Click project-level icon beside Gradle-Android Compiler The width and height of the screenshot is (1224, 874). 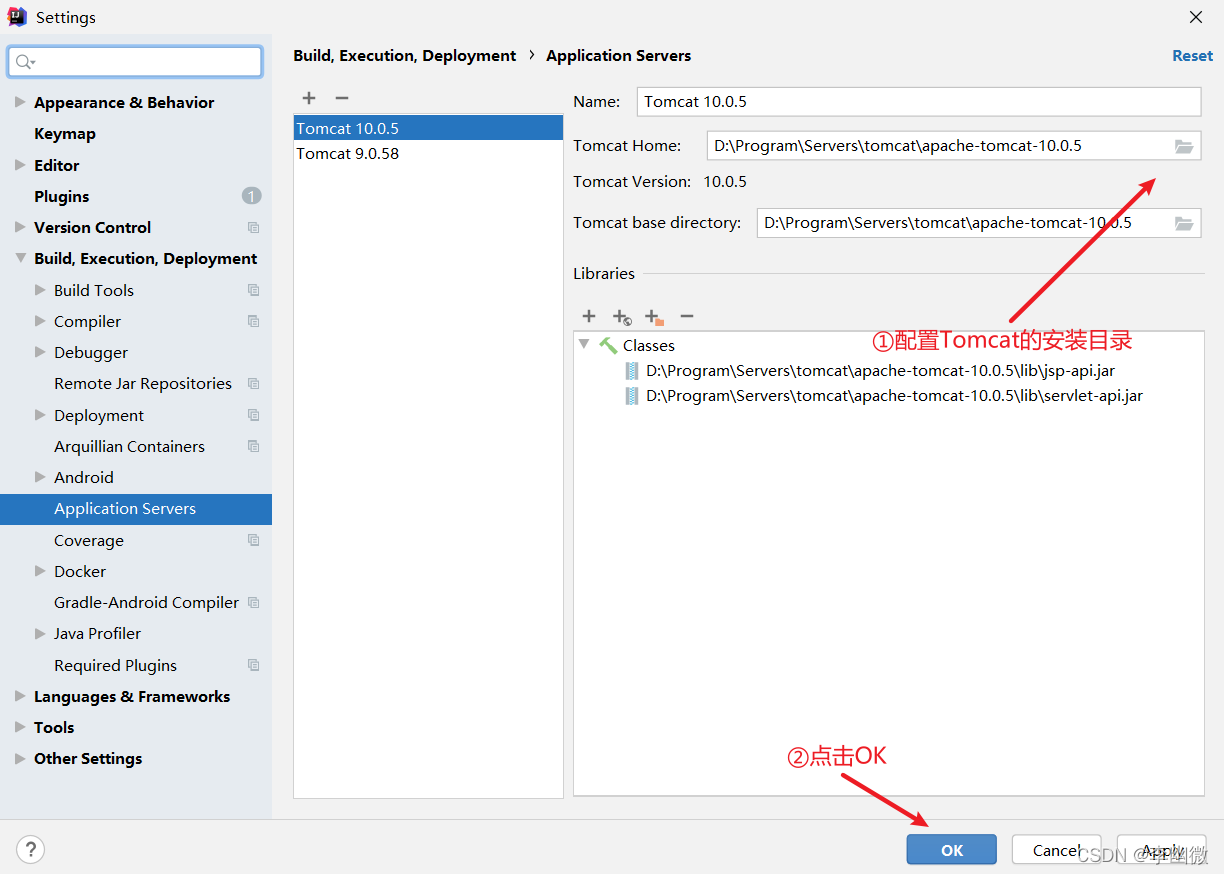253,603
